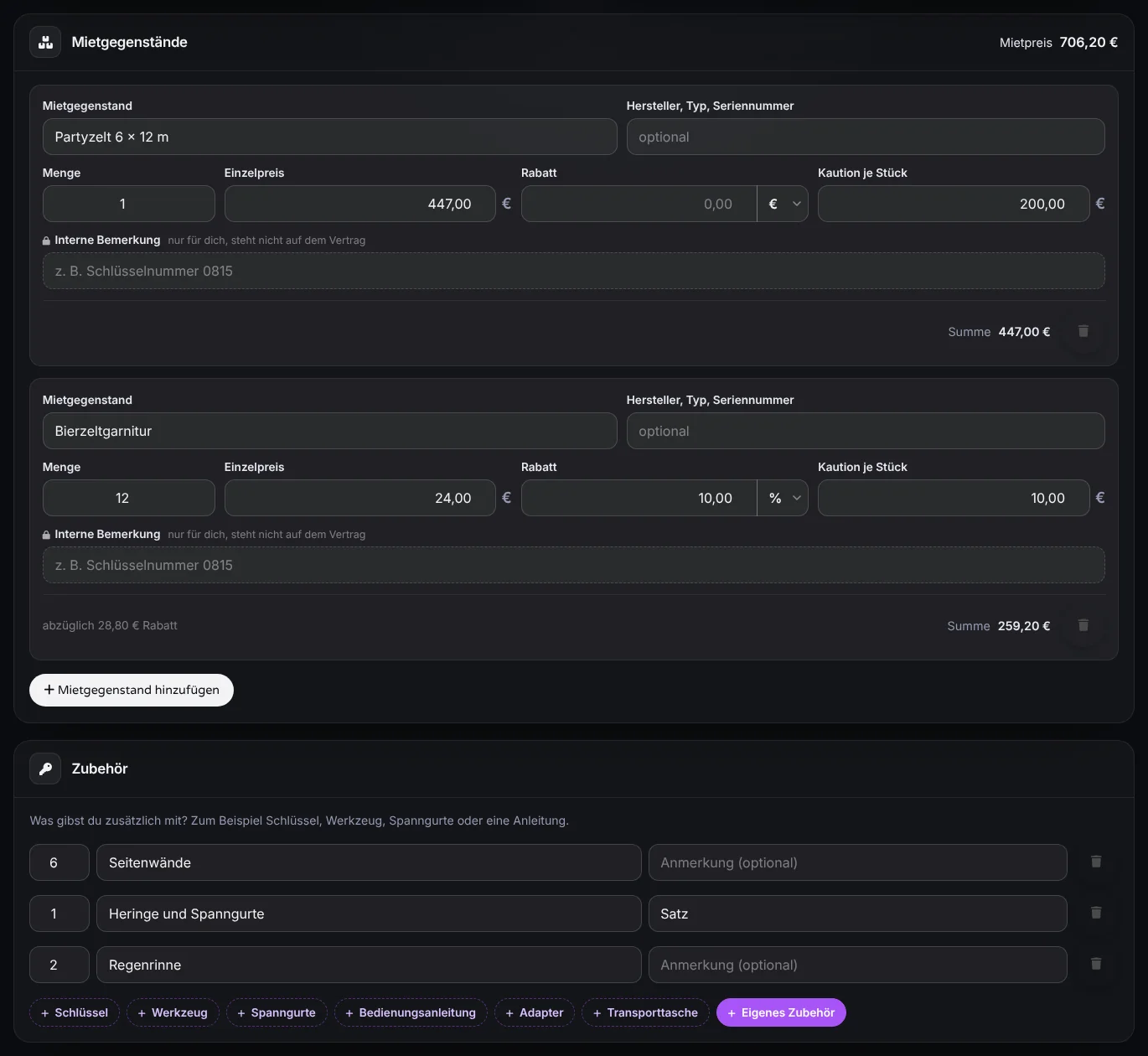Edit Einzelpreis field showing 24,00
The height and width of the screenshot is (1056, 1148).
click(x=360, y=498)
